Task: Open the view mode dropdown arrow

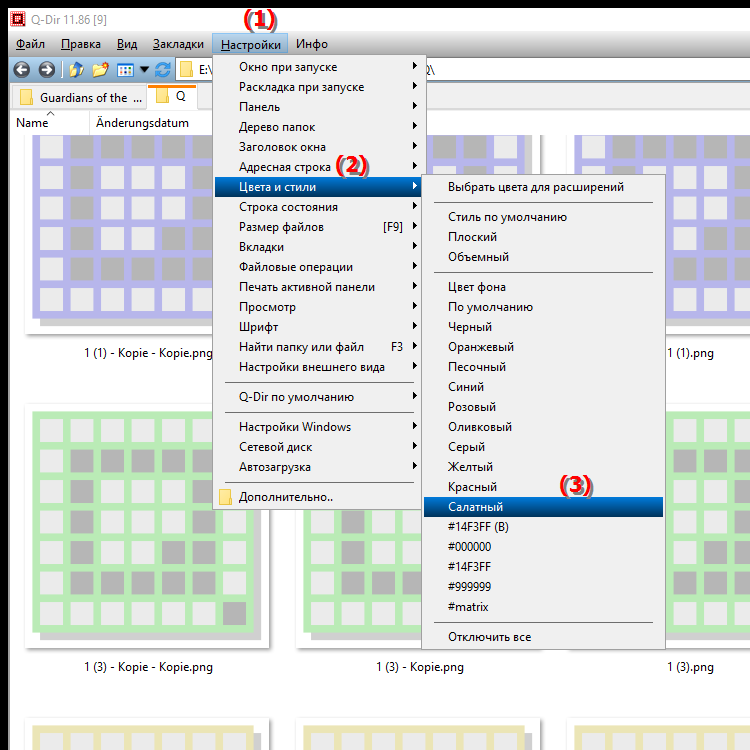Action: (144, 70)
